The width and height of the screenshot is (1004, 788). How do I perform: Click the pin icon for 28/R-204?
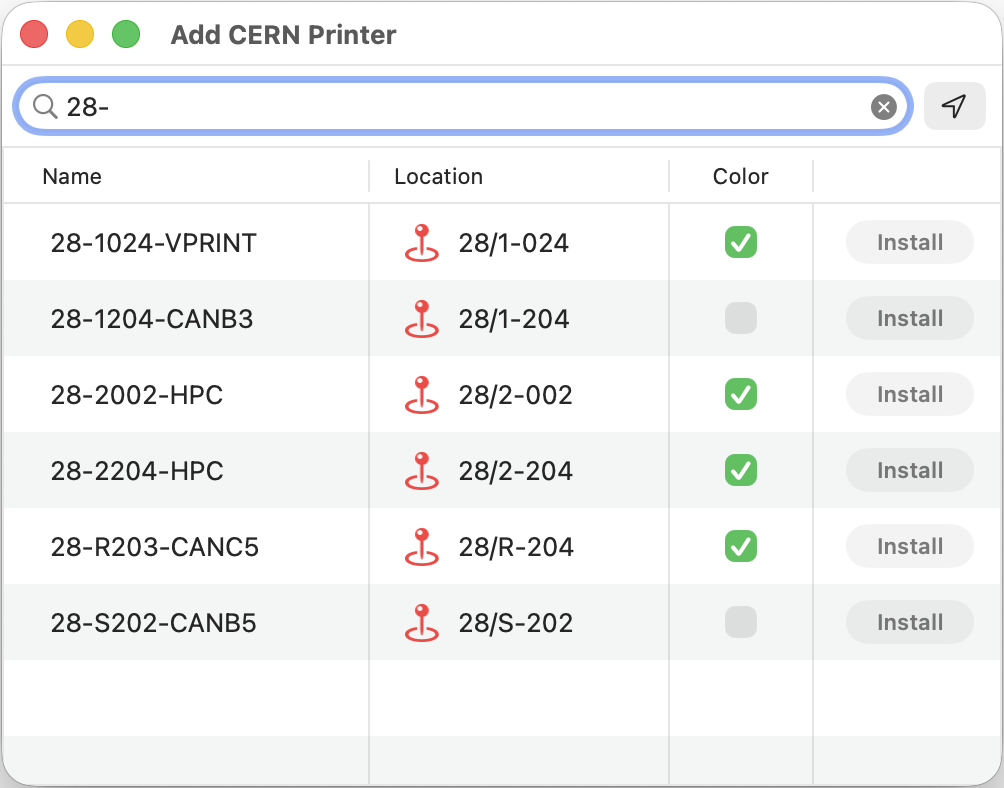421,547
